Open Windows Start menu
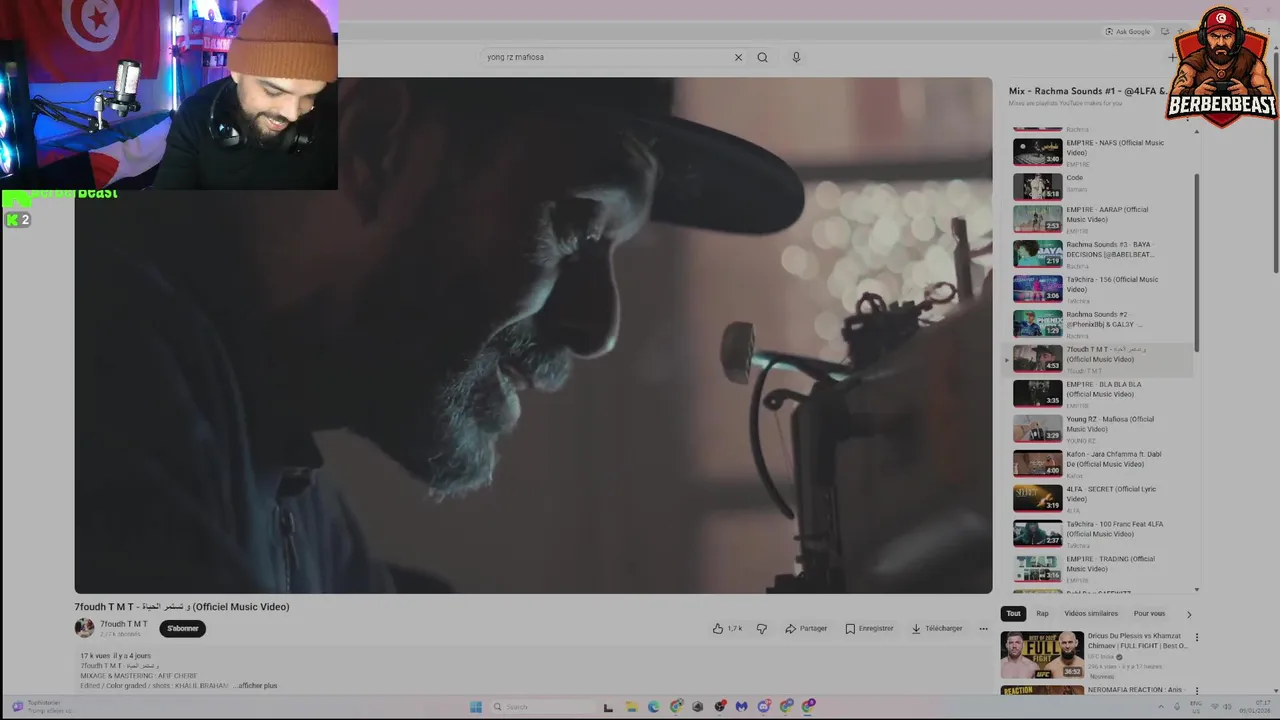Viewport: 1280px width, 720px height. coord(476,707)
